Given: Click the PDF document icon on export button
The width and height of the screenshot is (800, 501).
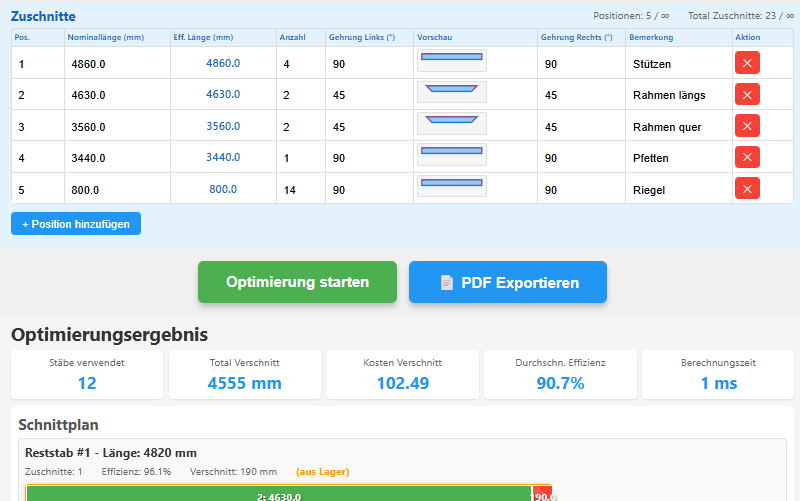Looking at the screenshot, I should point(447,283).
